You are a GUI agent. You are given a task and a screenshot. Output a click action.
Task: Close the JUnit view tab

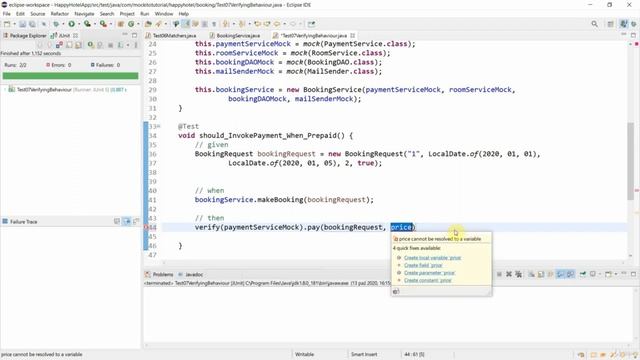tap(76, 36)
